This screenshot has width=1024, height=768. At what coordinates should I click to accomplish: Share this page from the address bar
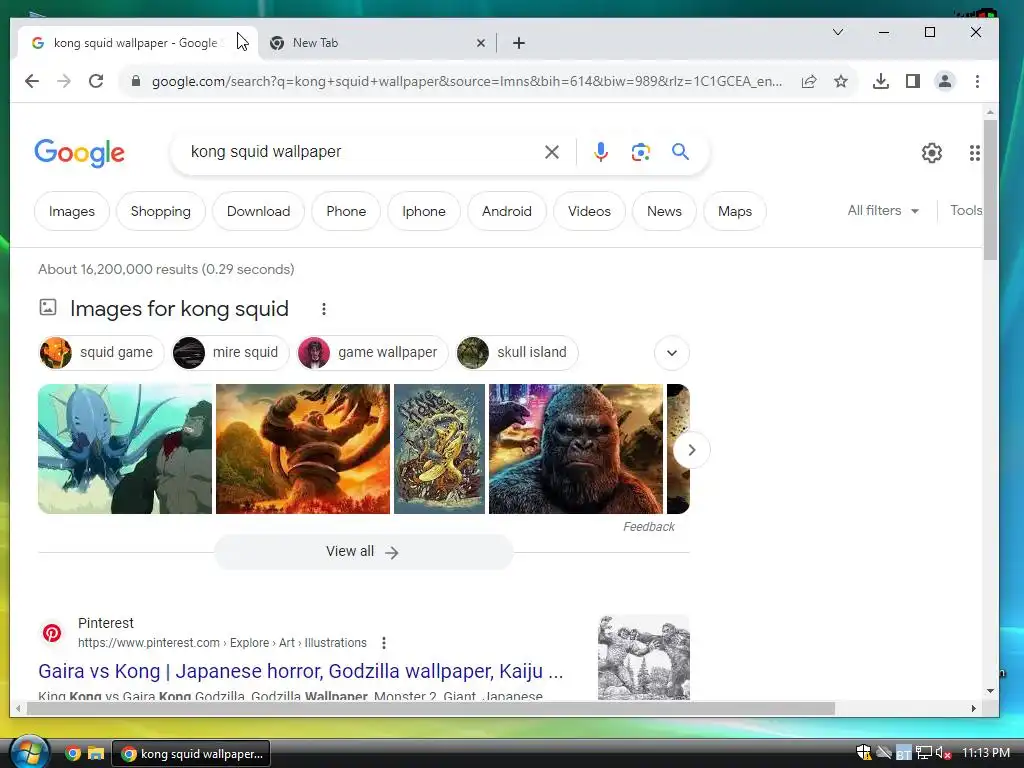(x=808, y=81)
